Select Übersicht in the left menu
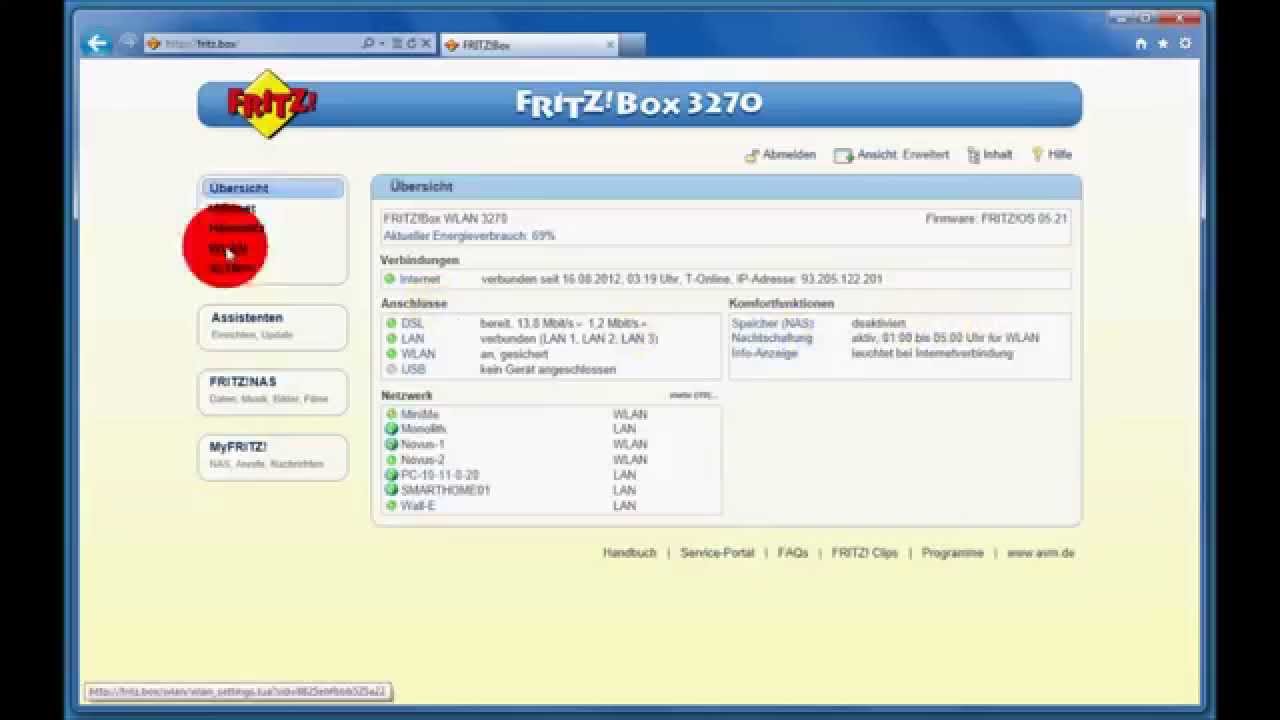This screenshot has height=720, width=1280. [273, 188]
